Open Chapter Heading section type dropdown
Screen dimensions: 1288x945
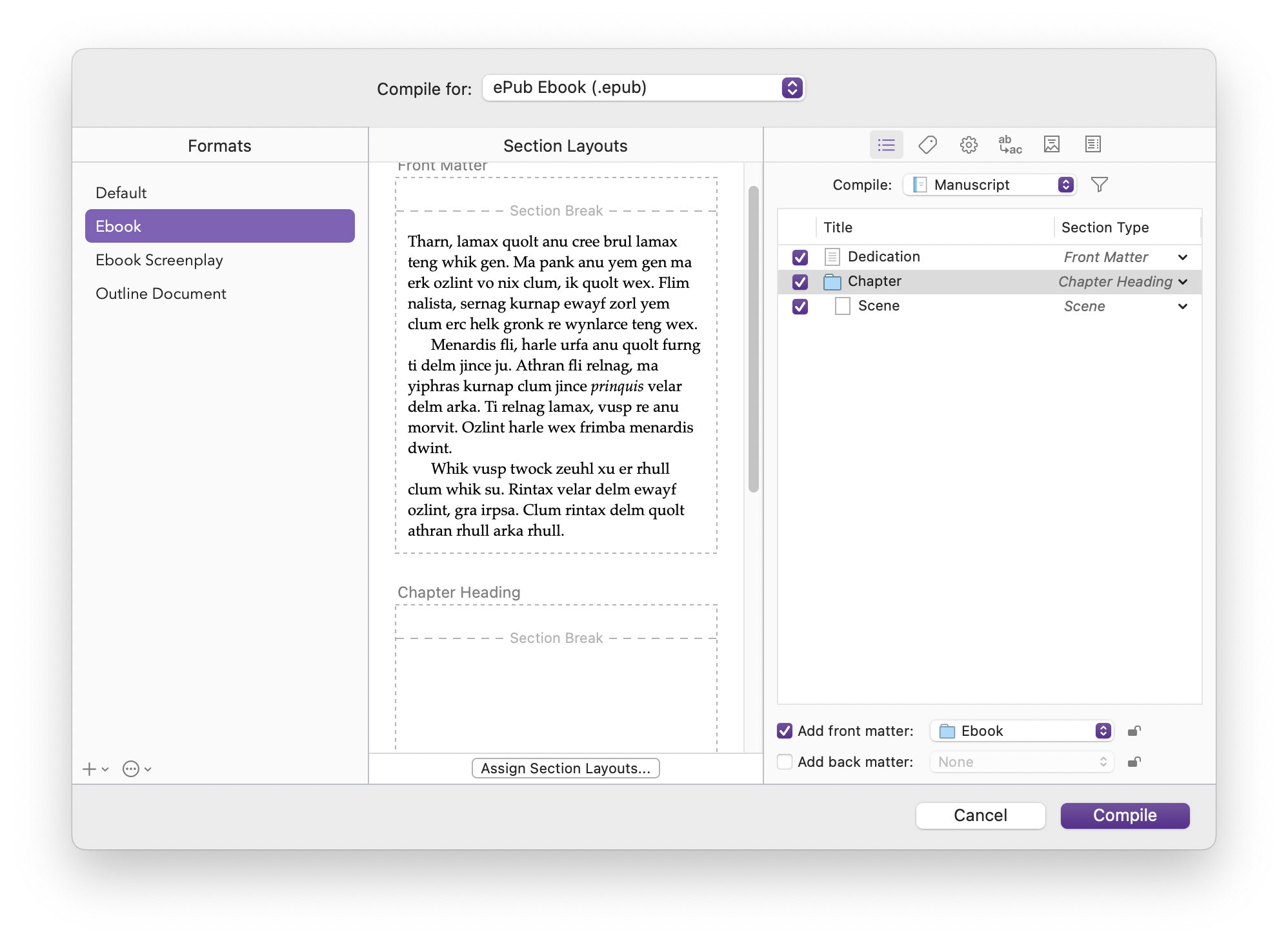click(1122, 282)
